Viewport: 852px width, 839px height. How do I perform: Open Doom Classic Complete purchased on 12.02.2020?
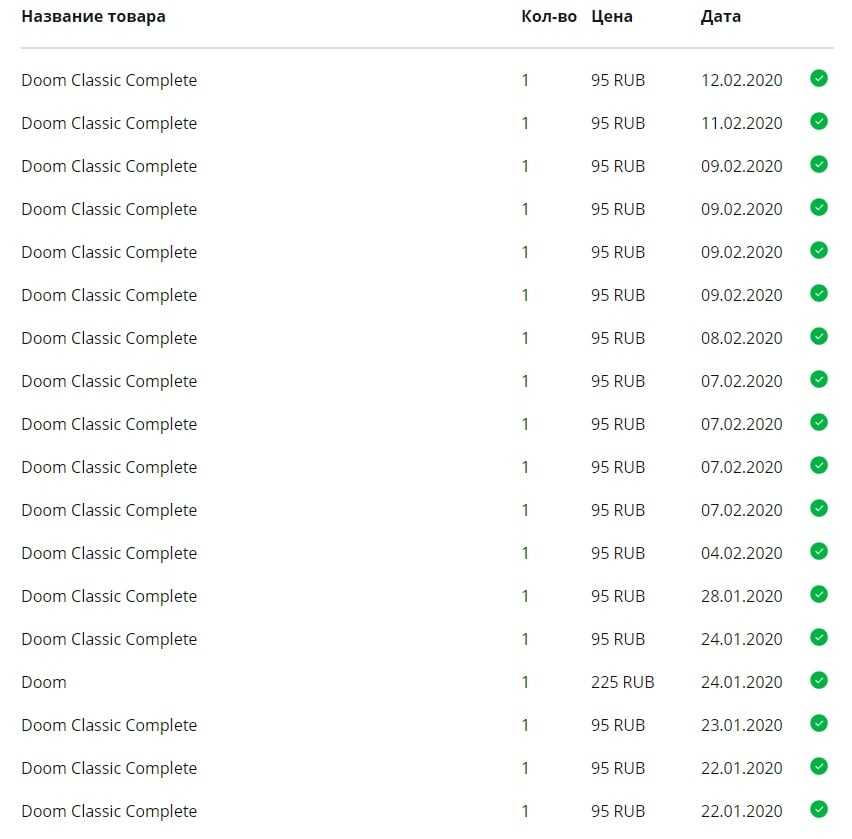pyautogui.click(x=109, y=80)
